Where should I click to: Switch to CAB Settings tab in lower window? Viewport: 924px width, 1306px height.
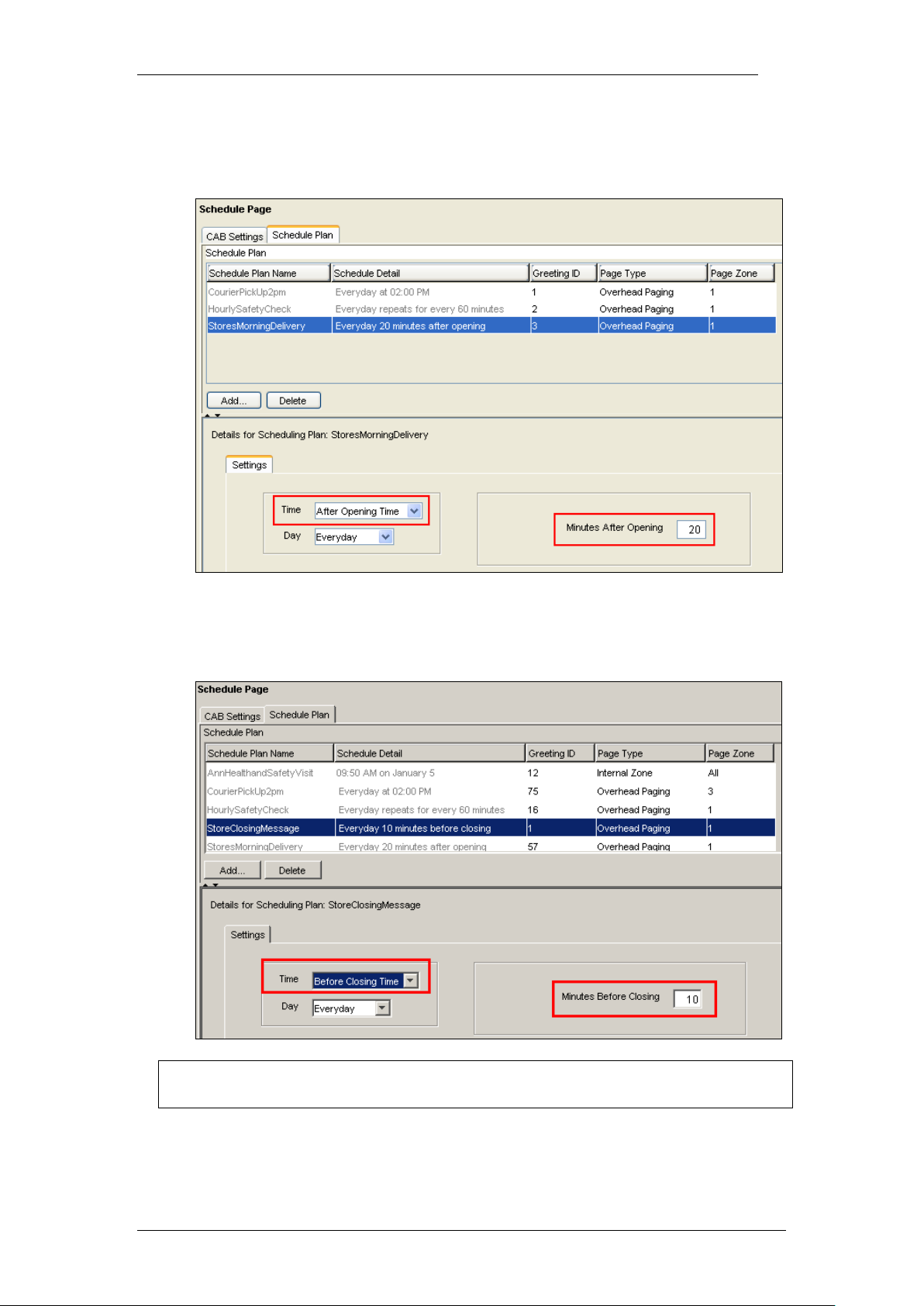pyautogui.click(x=232, y=716)
